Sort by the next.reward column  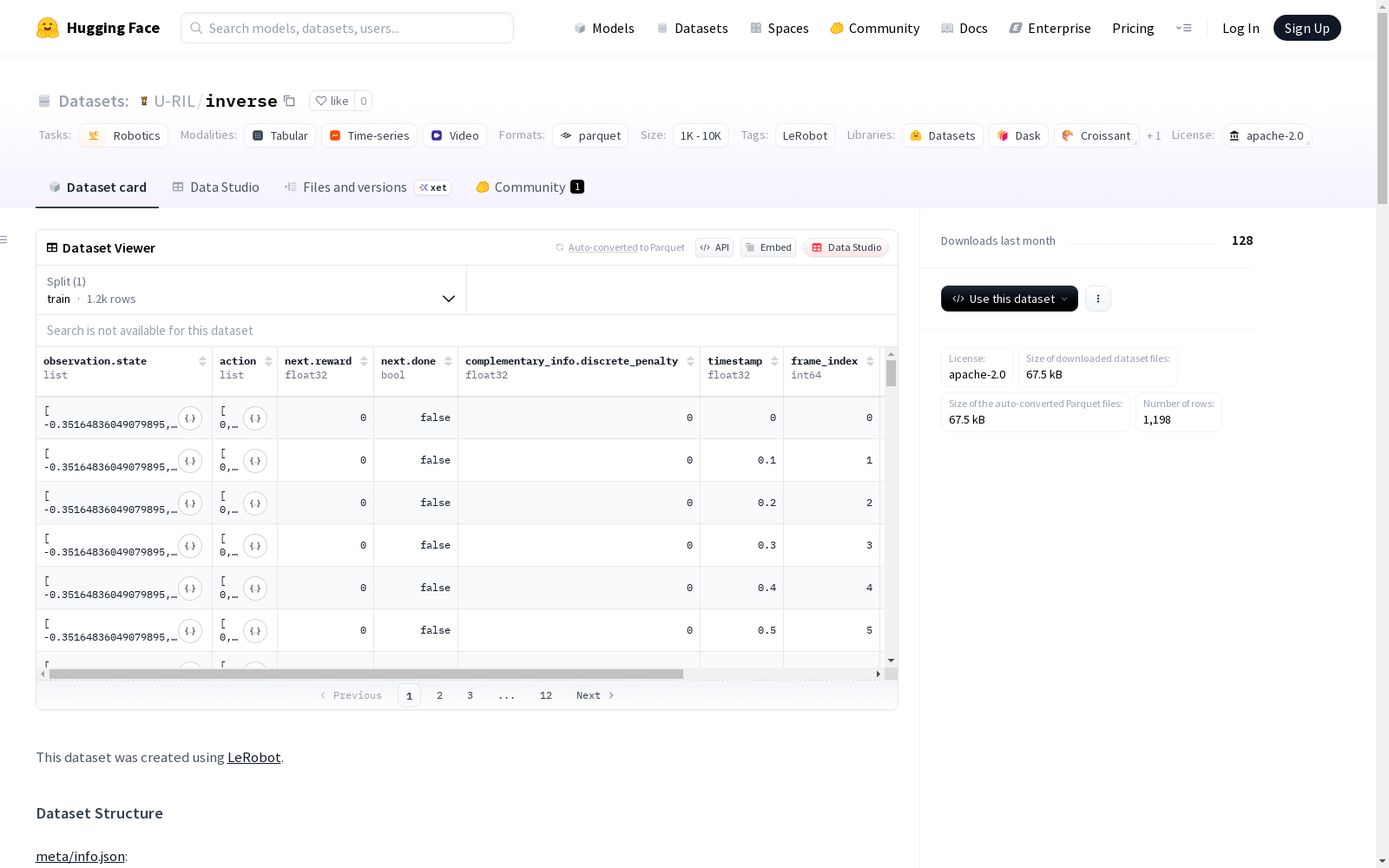(364, 361)
